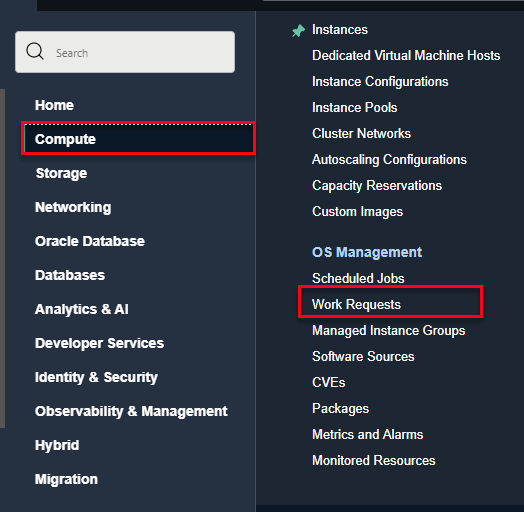Open Autoscaling Configurations
524x512 pixels.
[389, 160]
